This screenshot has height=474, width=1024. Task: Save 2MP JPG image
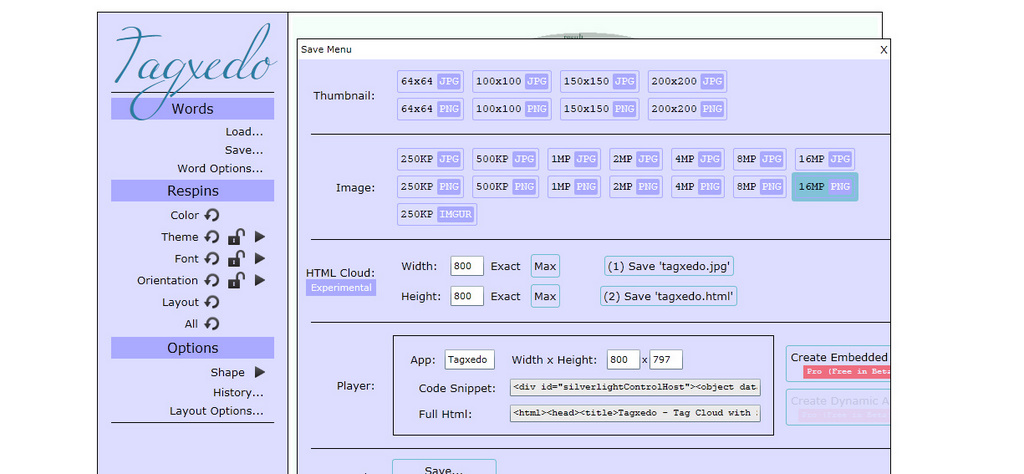(636, 159)
